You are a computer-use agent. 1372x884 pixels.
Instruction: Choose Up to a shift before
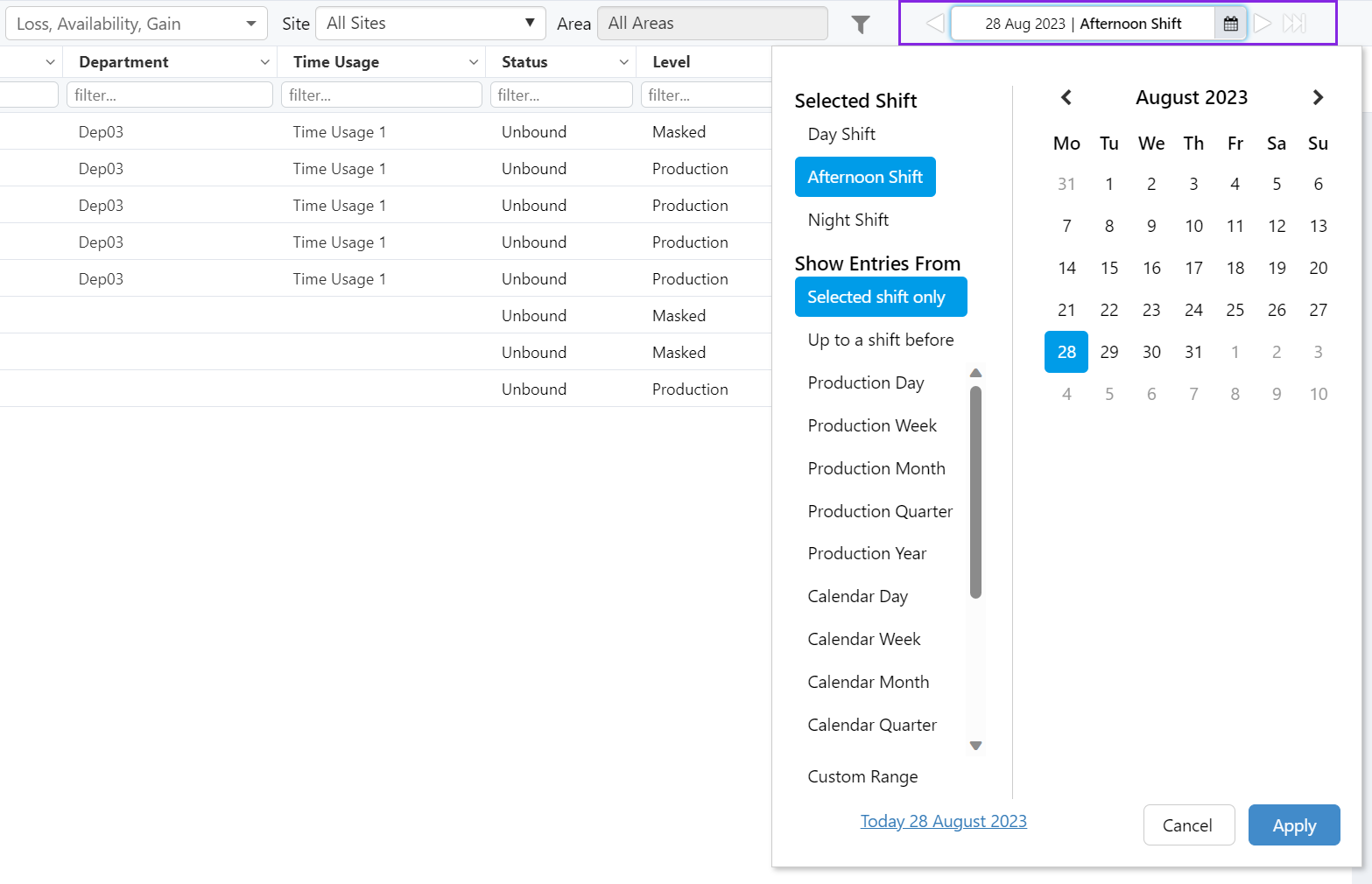click(880, 340)
